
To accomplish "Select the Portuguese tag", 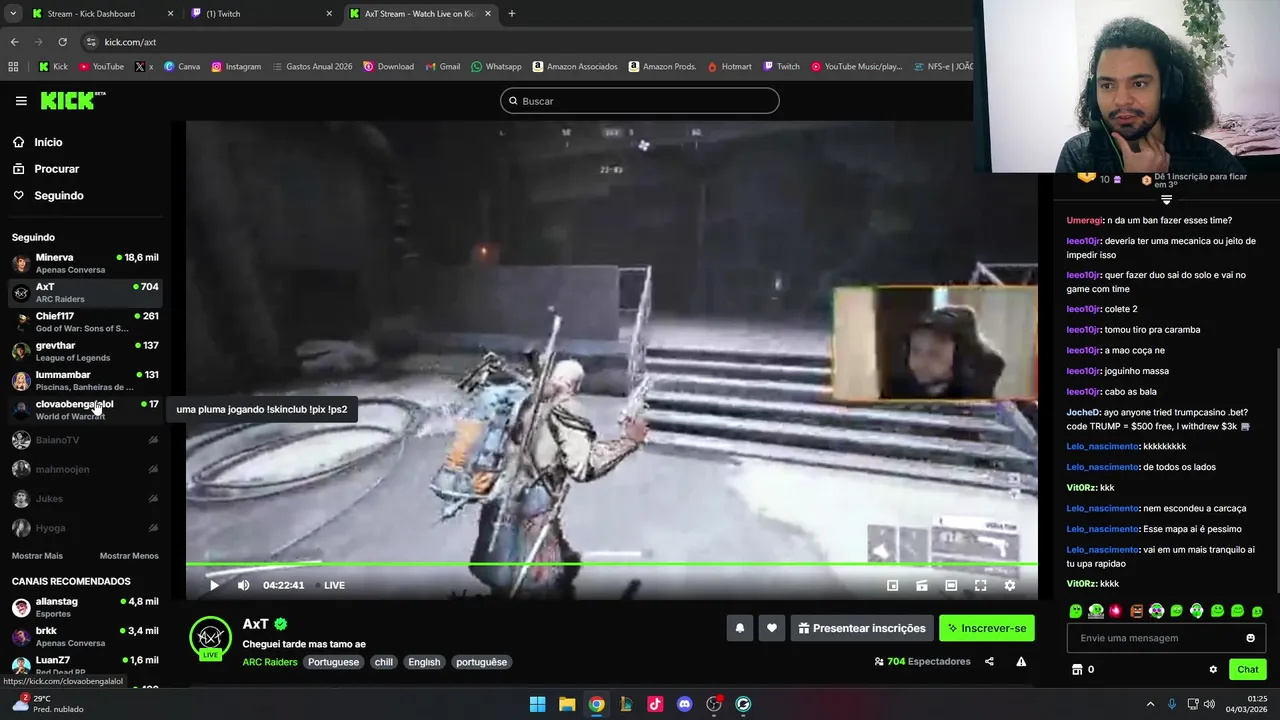I will pyautogui.click(x=333, y=662).
